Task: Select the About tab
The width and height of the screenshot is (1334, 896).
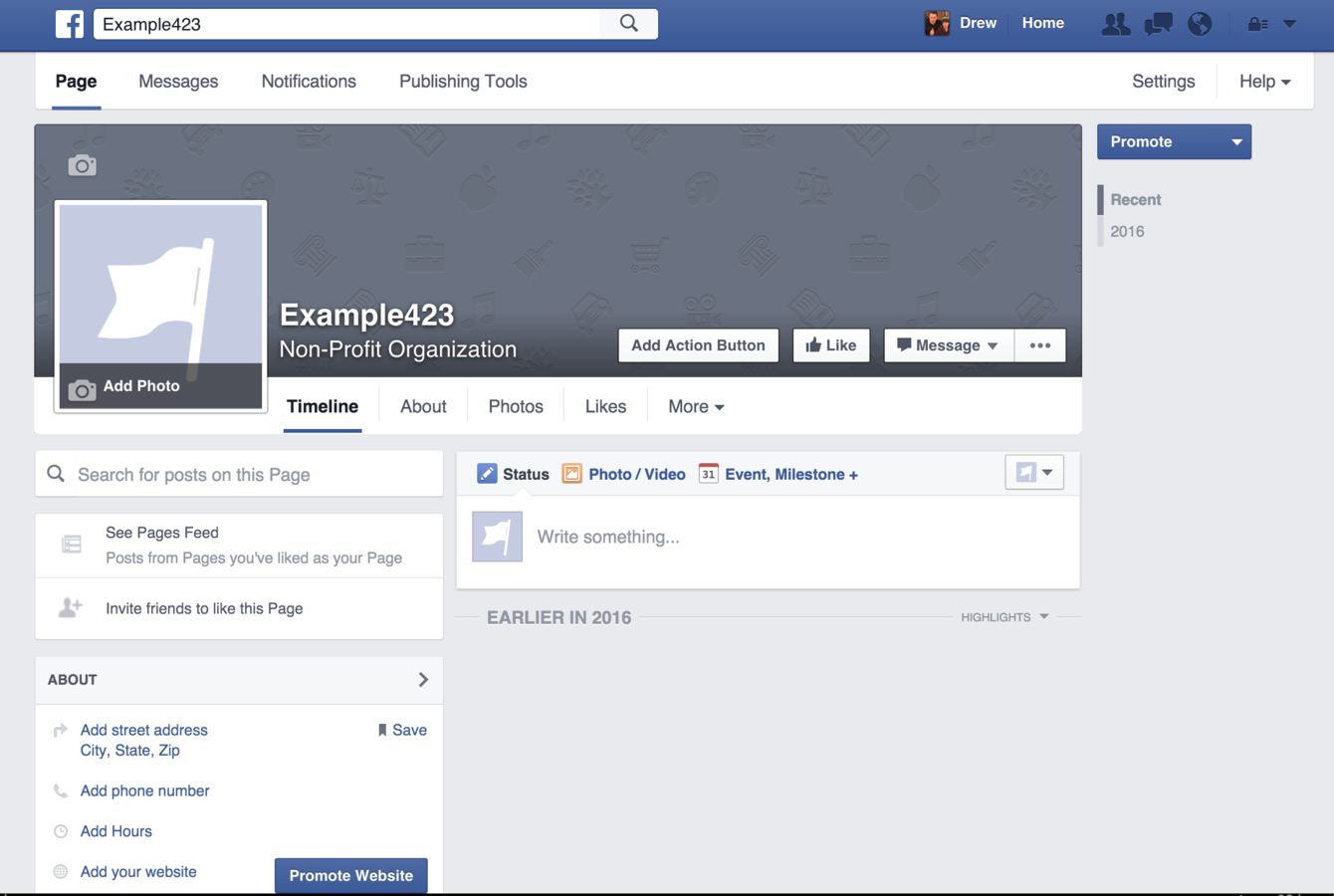Action: [x=423, y=406]
